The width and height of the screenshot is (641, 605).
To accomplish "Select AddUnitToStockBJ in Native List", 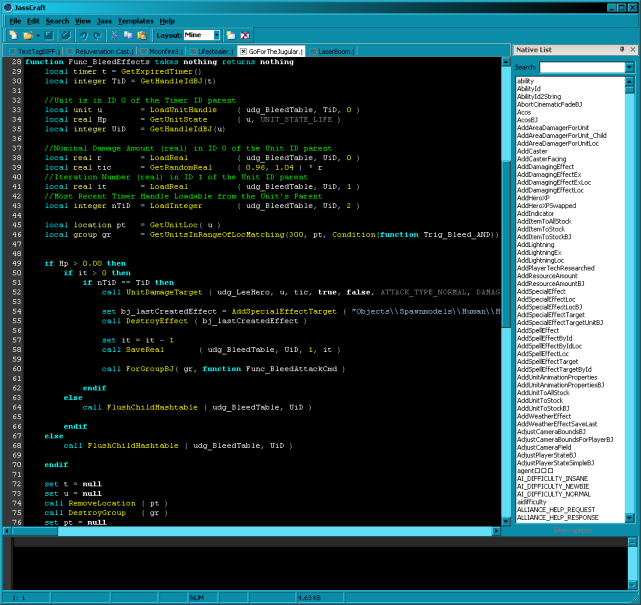I will click(543, 408).
